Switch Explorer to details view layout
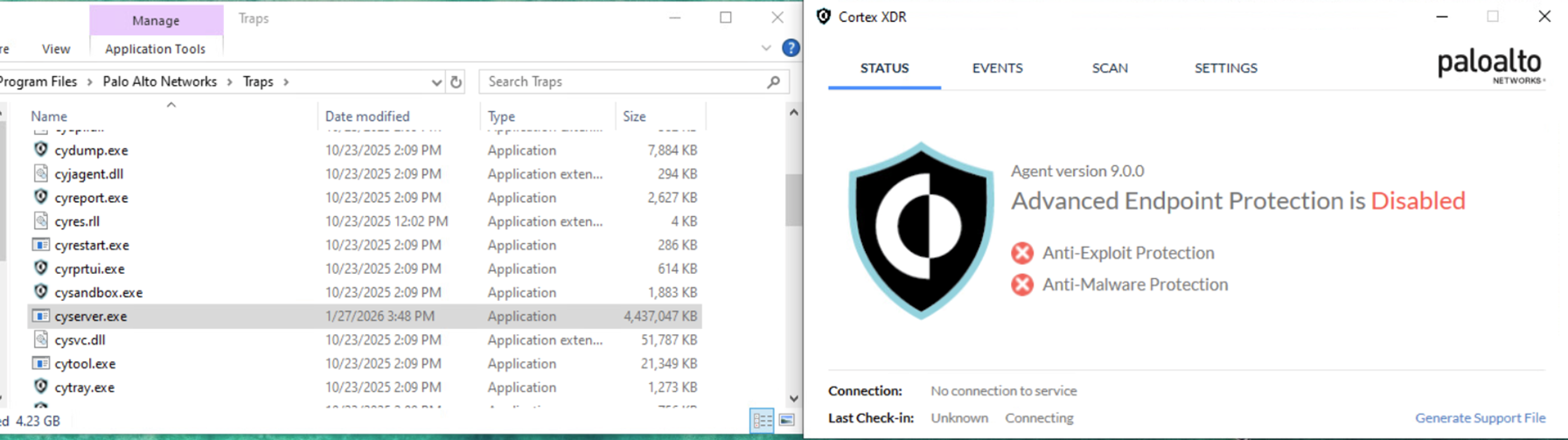Image resolution: width=1568 pixels, height=440 pixels. coord(763,421)
